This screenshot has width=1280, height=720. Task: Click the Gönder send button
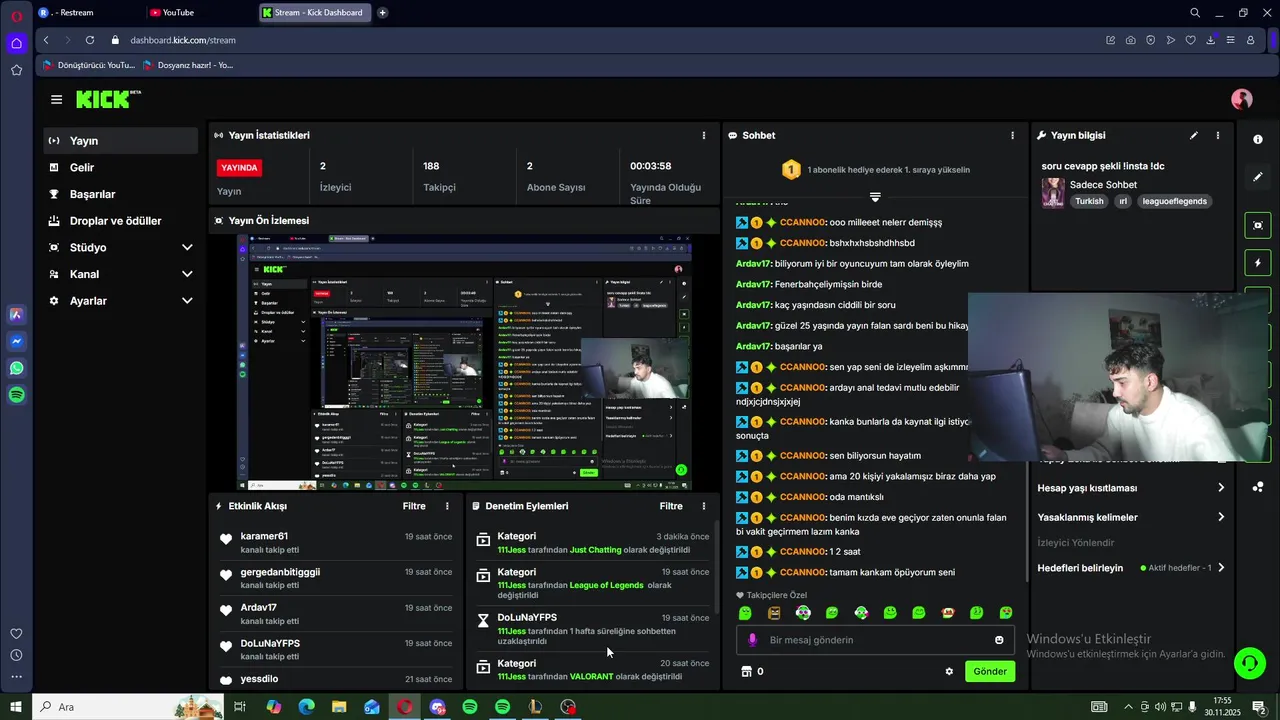pos(990,671)
